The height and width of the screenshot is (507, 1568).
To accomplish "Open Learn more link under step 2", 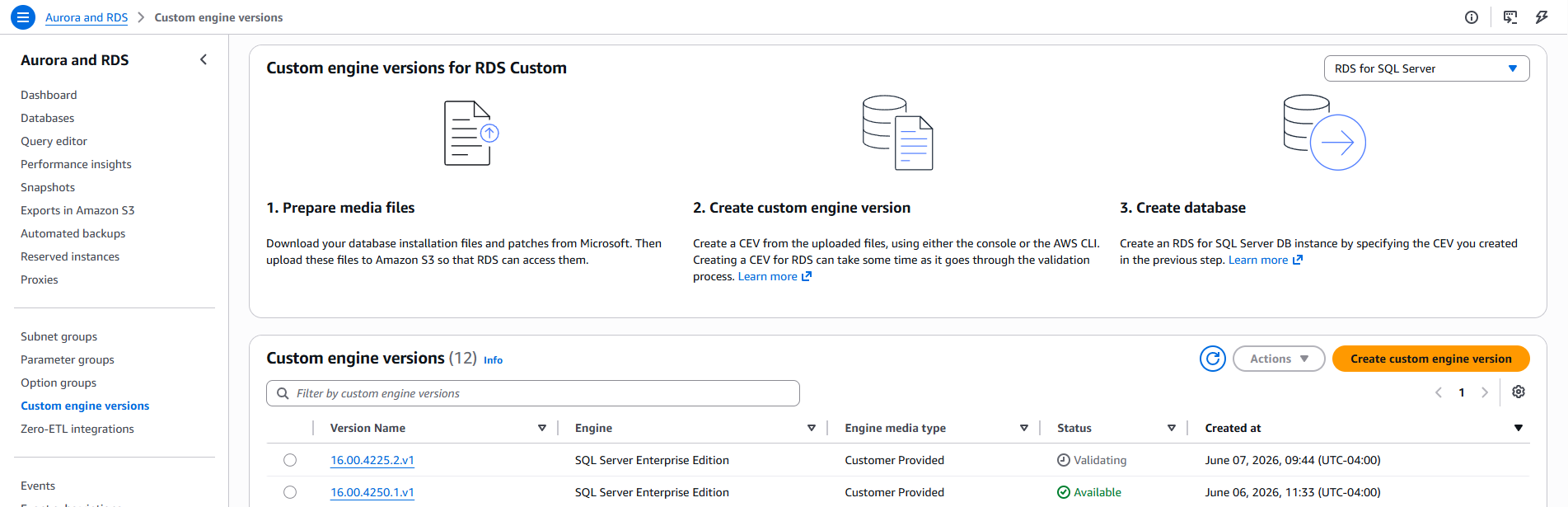I will coord(775,276).
